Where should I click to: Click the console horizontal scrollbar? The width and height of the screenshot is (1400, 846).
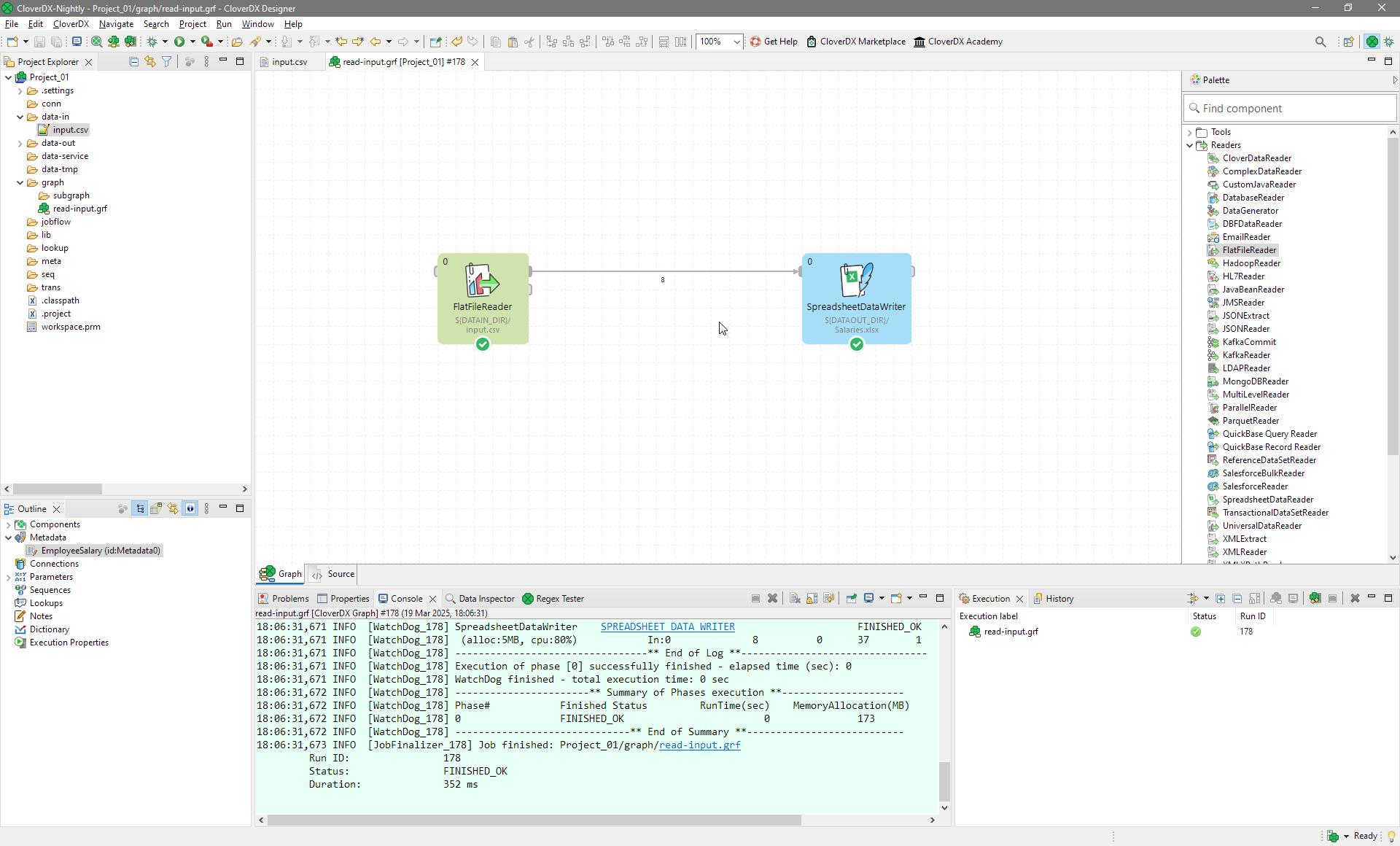coord(534,820)
